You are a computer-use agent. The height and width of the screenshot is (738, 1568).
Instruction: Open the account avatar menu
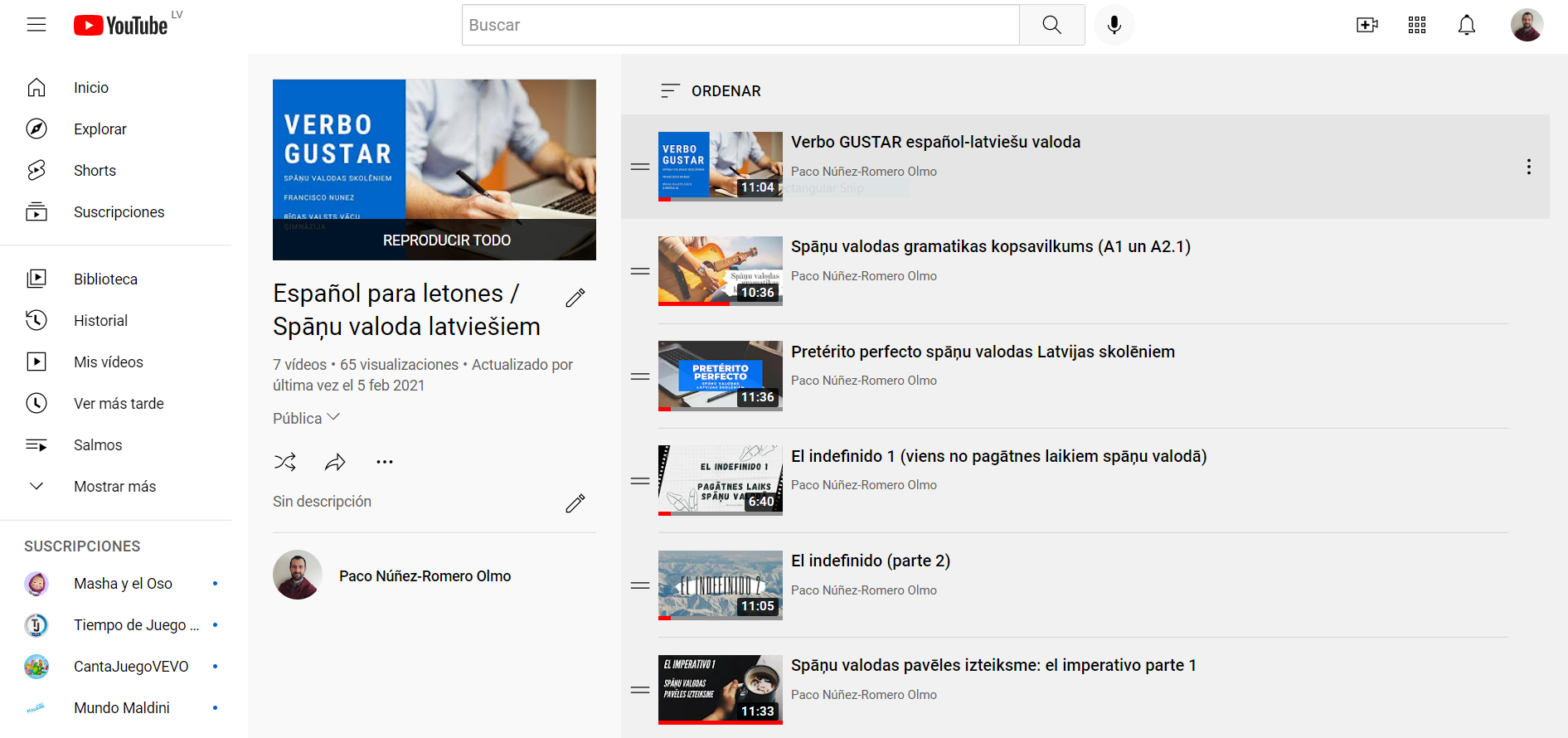click(x=1527, y=25)
